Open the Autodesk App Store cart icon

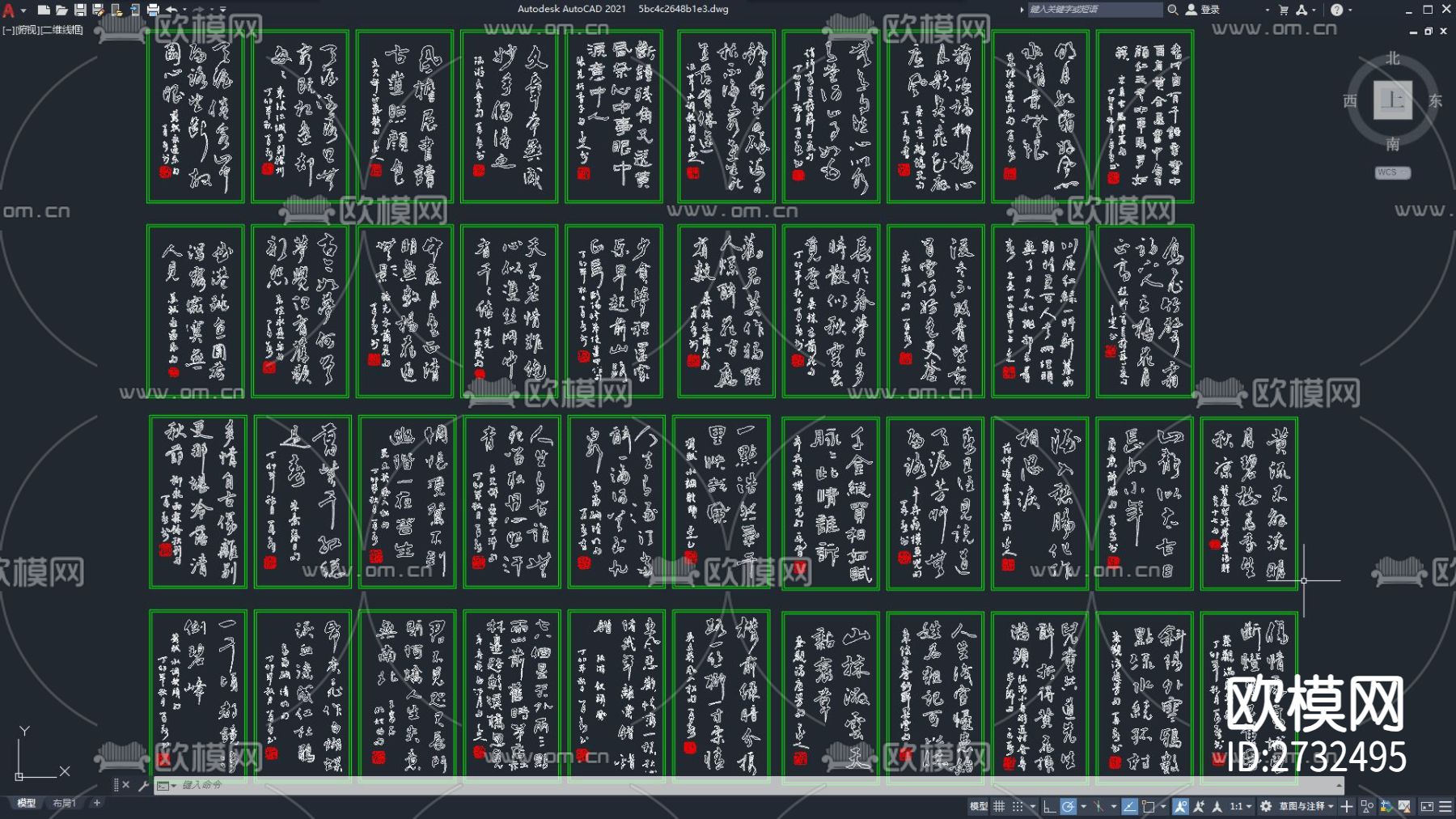1283,10
